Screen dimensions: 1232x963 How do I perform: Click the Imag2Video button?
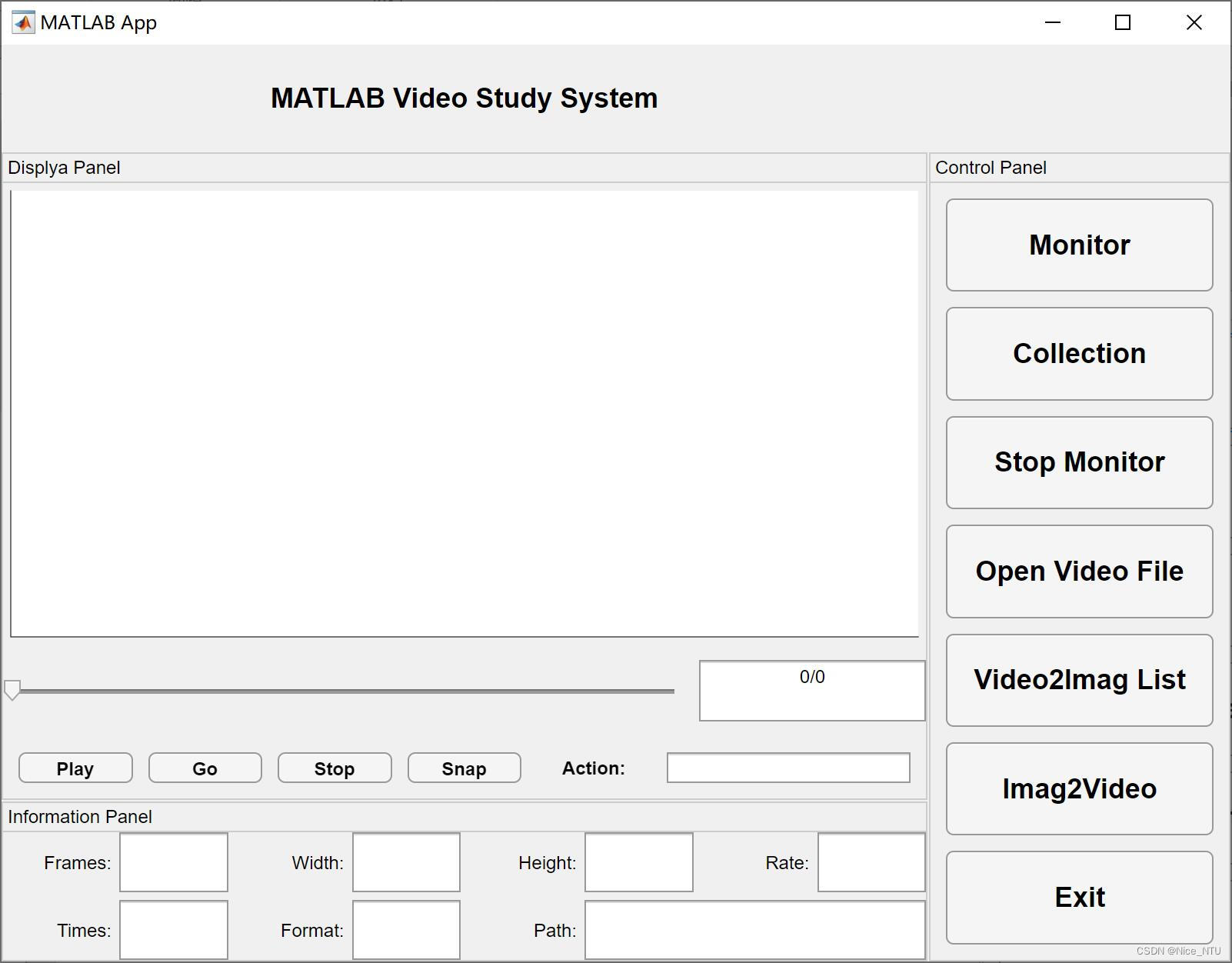click(x=1079, y=788)
